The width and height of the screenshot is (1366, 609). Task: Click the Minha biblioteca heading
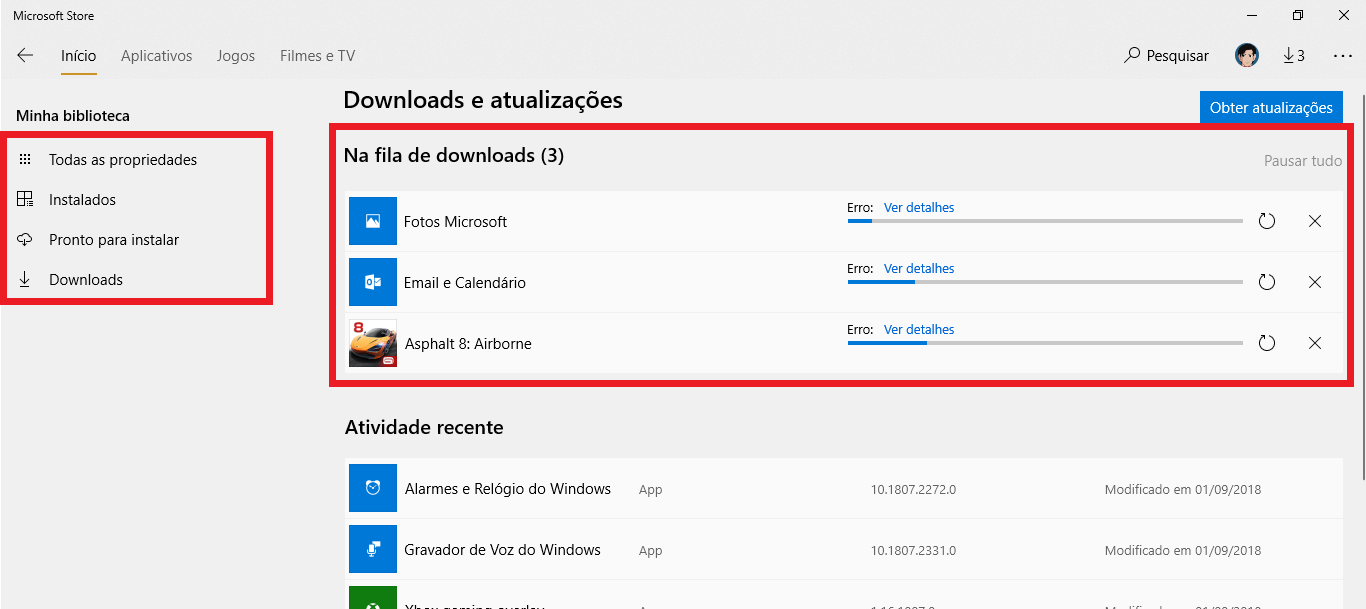click(73, 116)
